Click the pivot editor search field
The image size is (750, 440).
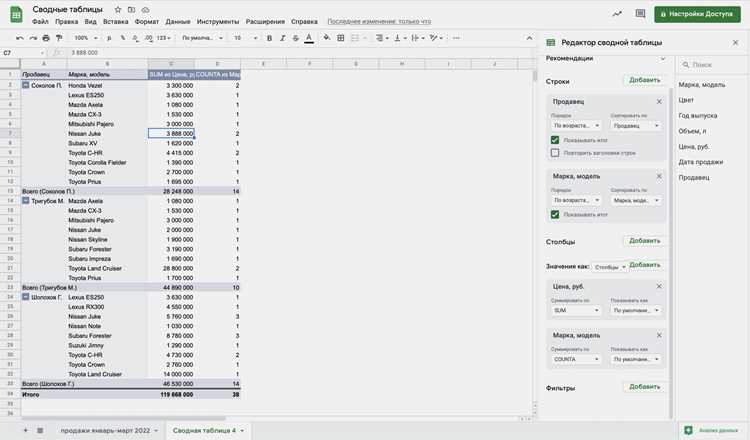coord(713,65)
